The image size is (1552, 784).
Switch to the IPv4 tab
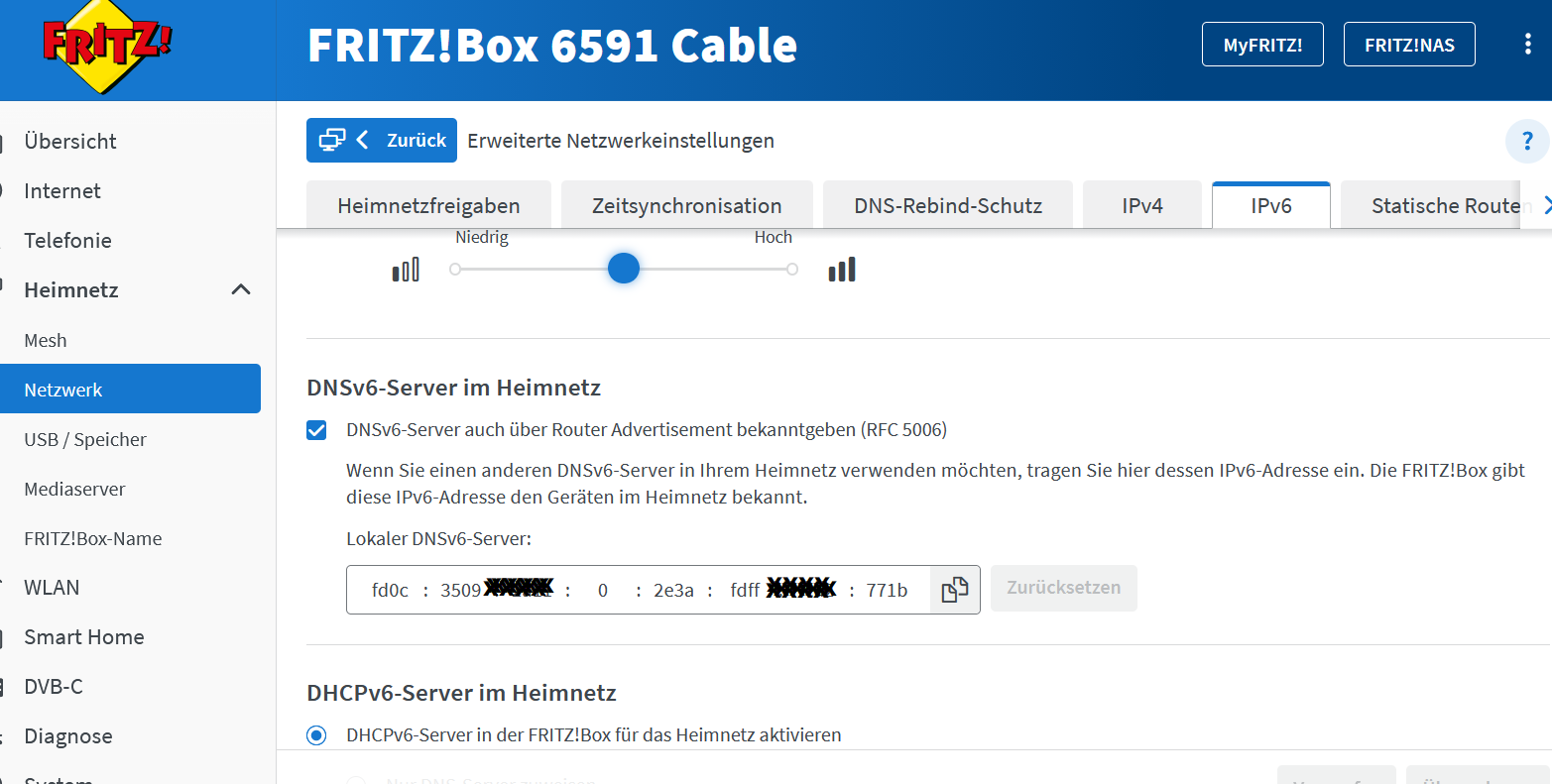point(1141,206)
